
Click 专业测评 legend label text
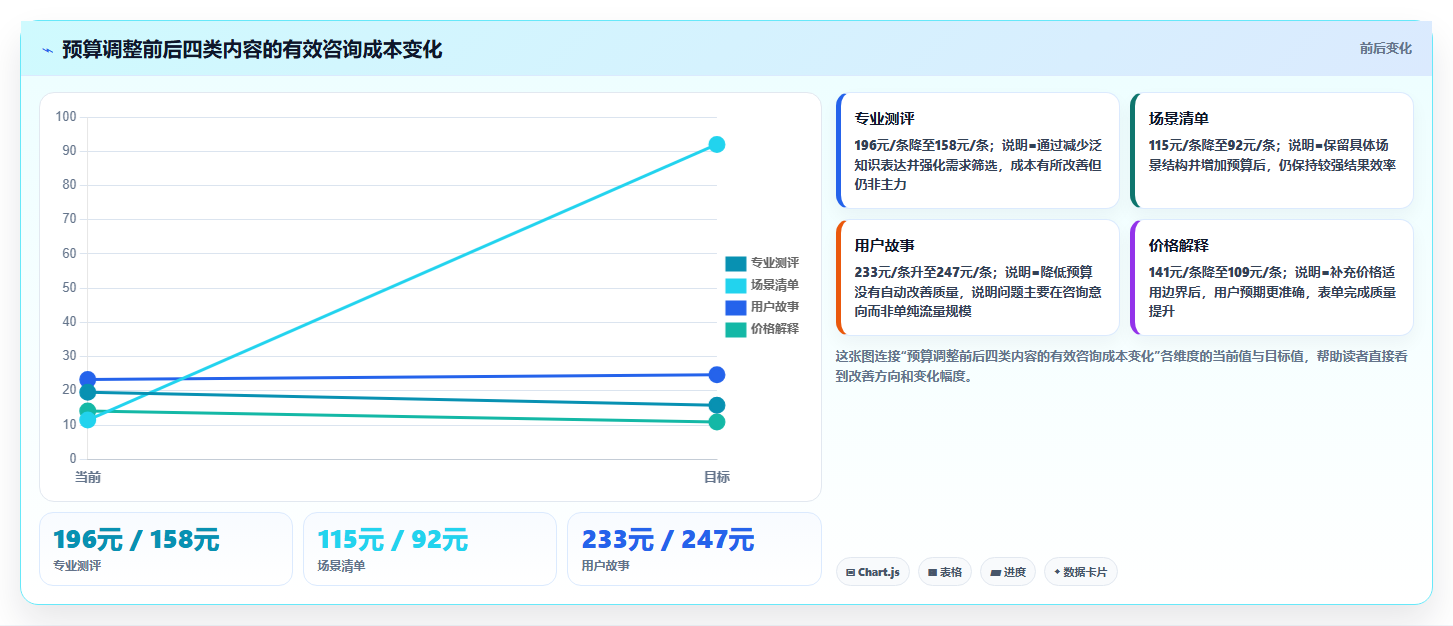point(775,263)
